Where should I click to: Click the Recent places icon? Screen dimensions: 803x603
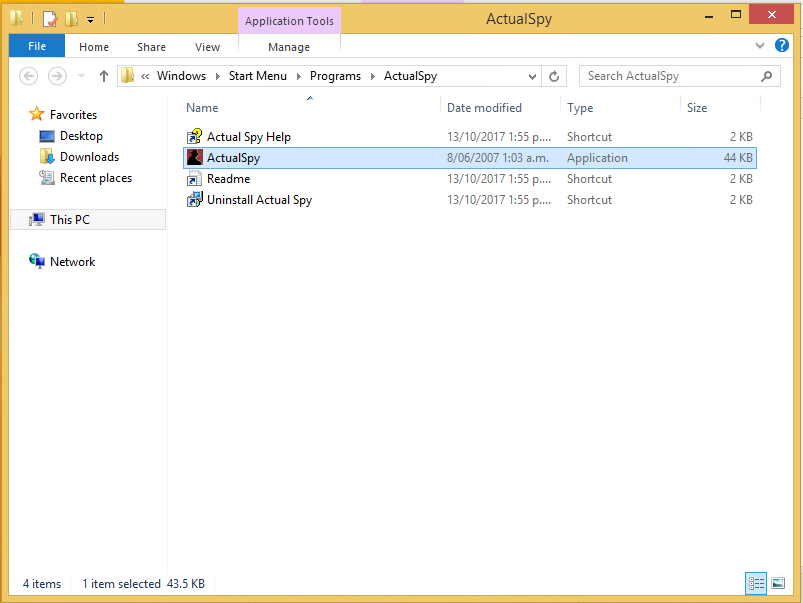[47, 177]
